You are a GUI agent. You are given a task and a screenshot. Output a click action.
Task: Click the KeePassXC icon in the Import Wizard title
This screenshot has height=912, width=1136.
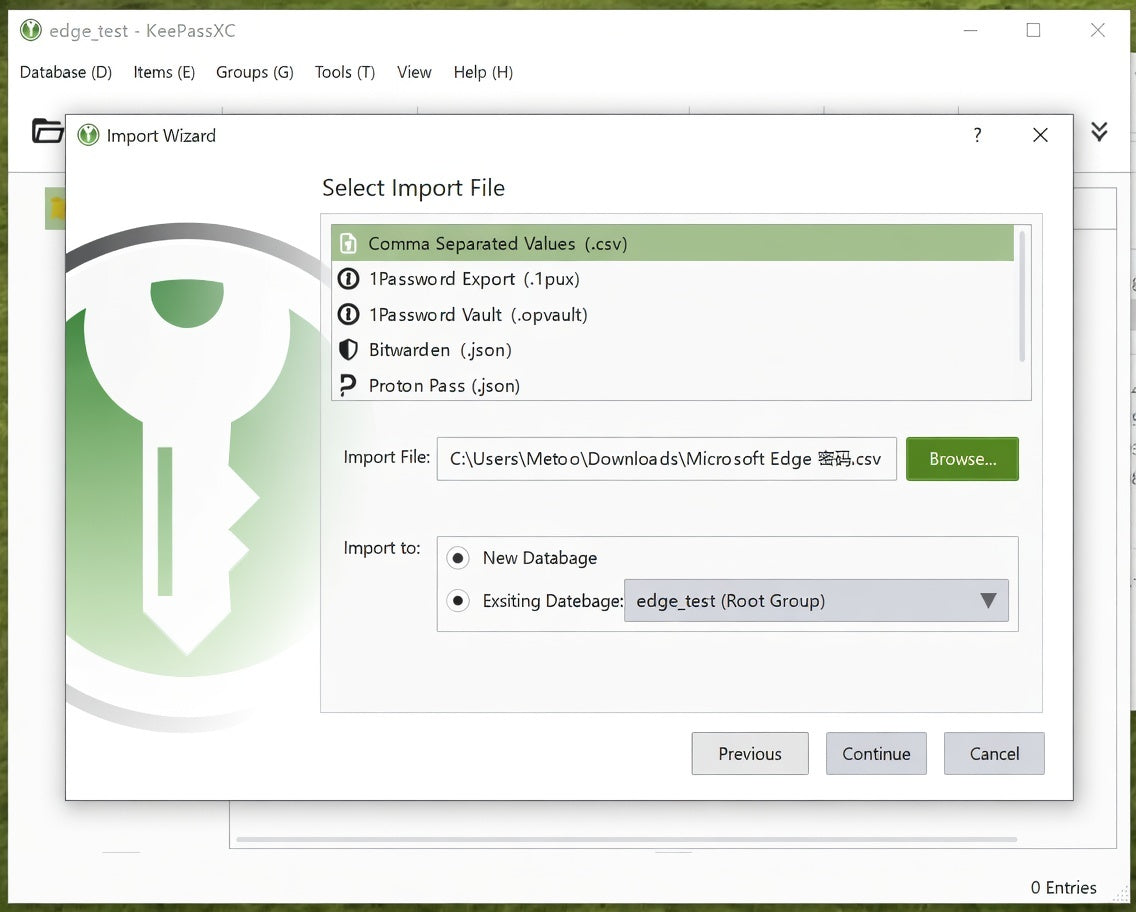pyautogui.click(x=88, y=135)
